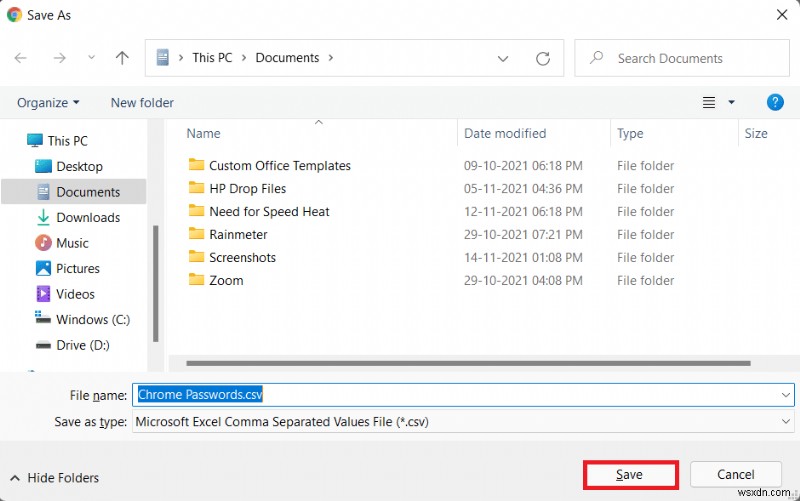Click the file list horizontal scrollbar
Viewport: 800px width, 501px height.
(x=468, y=363)
